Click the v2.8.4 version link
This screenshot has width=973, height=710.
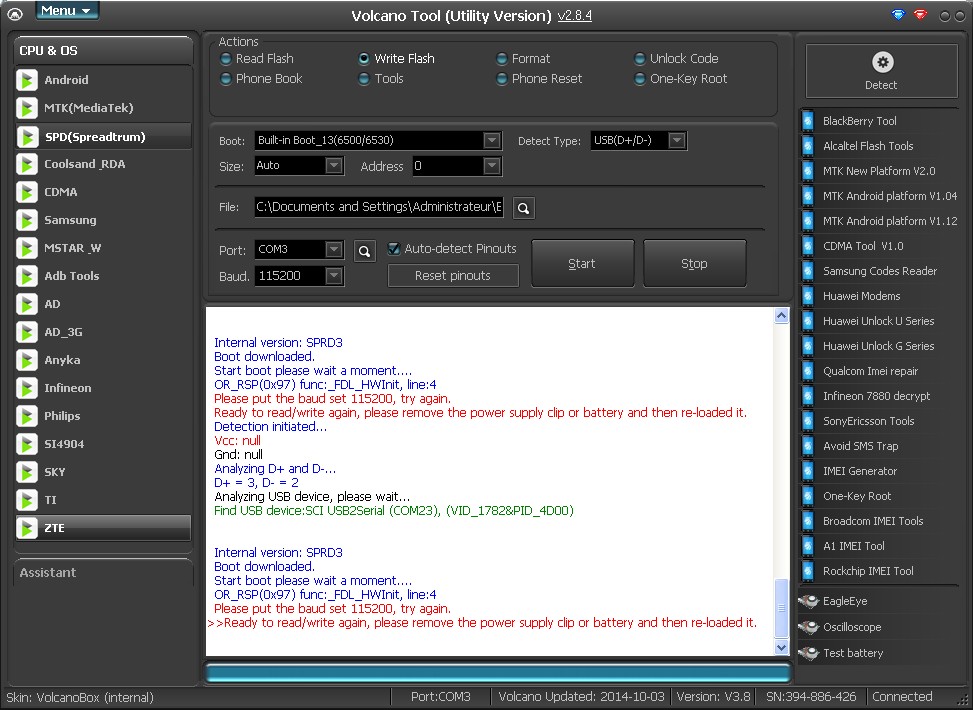[575, 16]
